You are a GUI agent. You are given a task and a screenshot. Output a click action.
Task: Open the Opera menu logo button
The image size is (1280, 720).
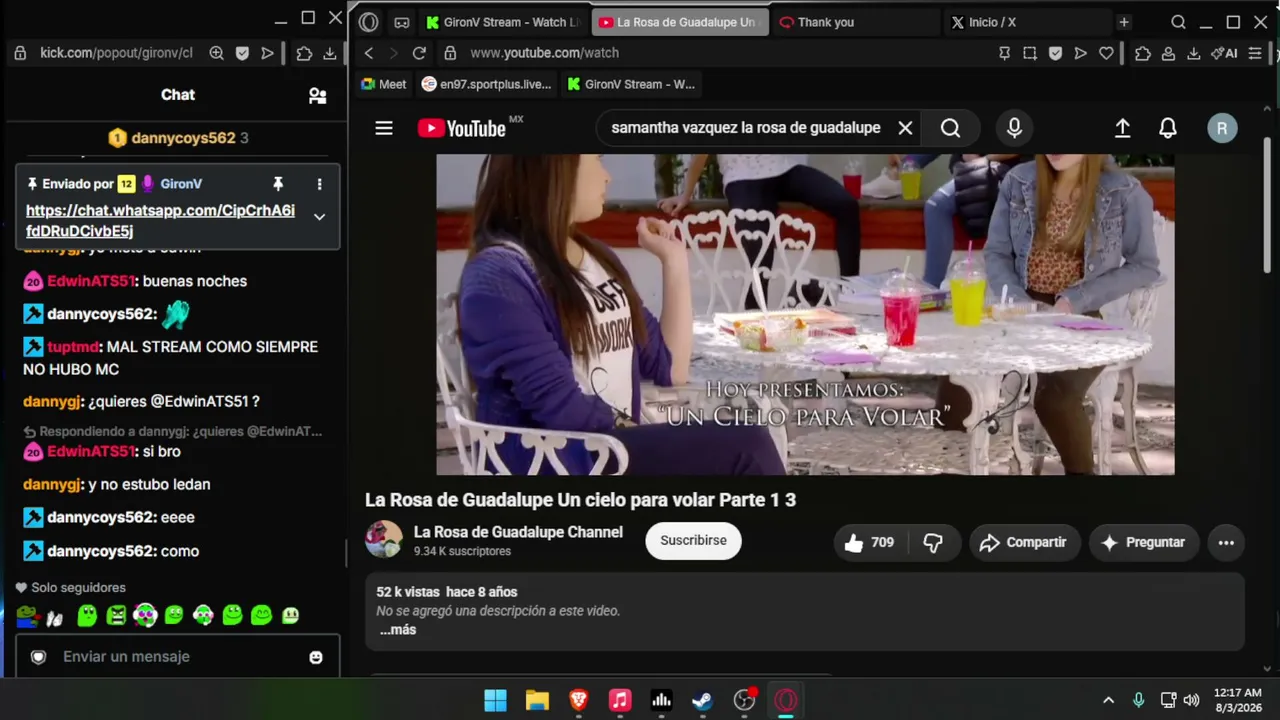pyautogui.click(x=368, y=22)
